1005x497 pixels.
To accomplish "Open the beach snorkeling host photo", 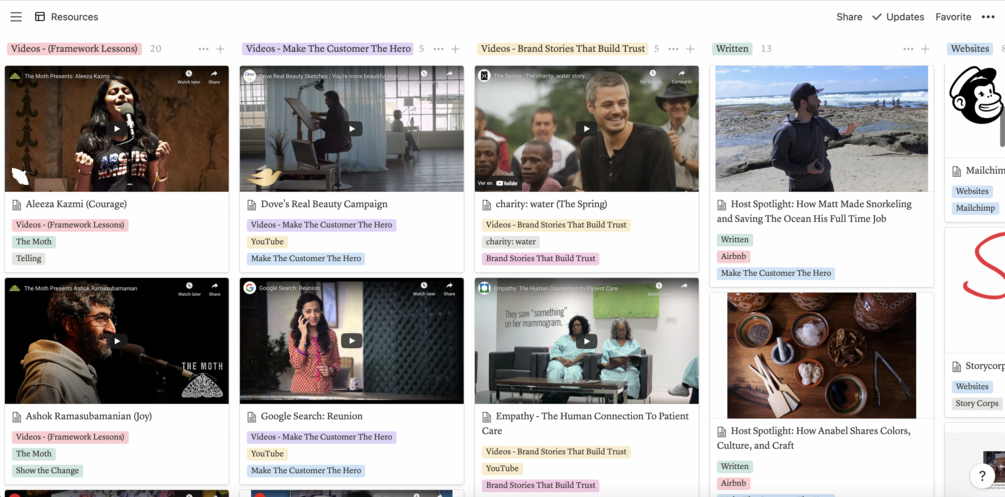I will coord(822,128).
